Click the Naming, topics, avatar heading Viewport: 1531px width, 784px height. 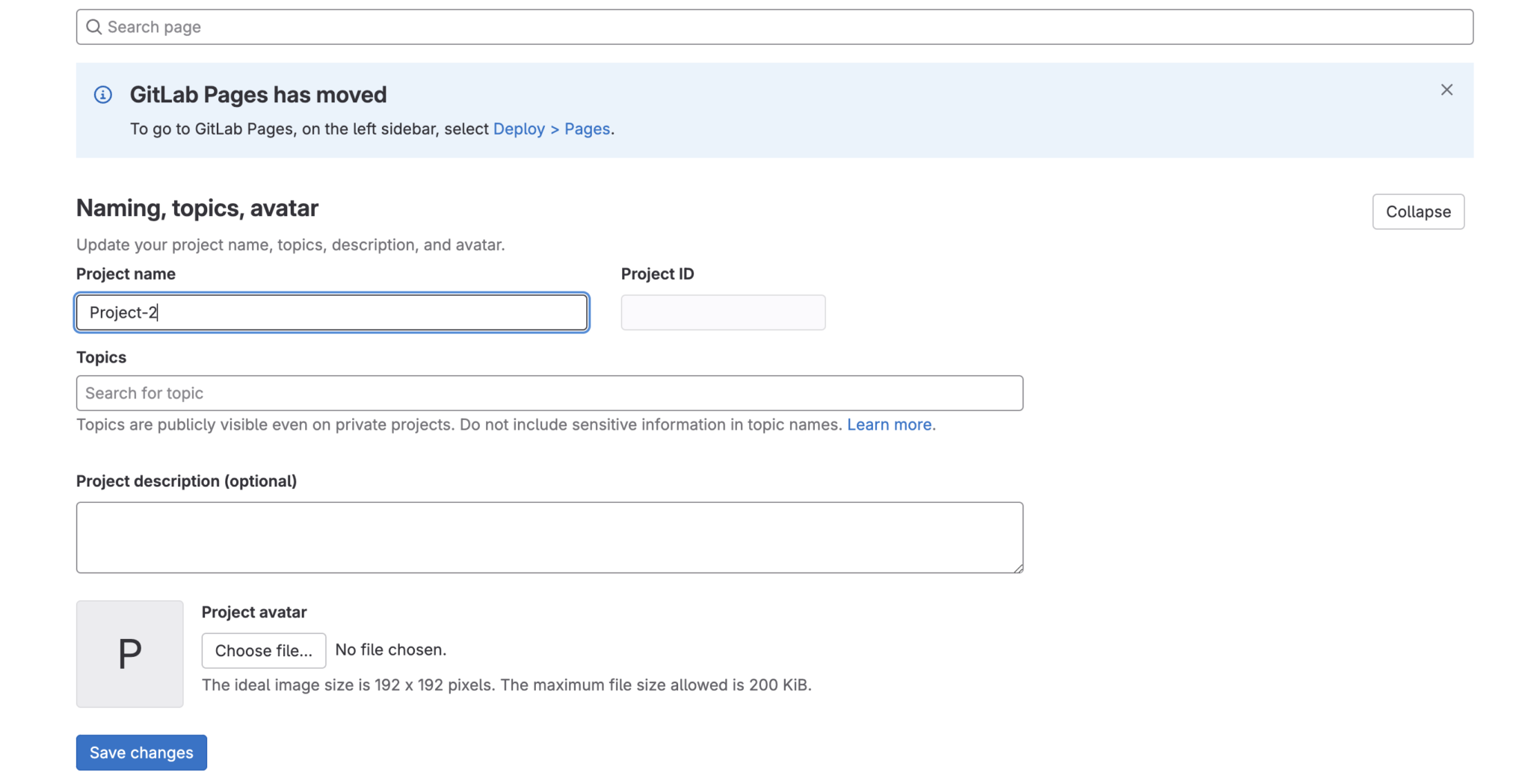(197, 208)
